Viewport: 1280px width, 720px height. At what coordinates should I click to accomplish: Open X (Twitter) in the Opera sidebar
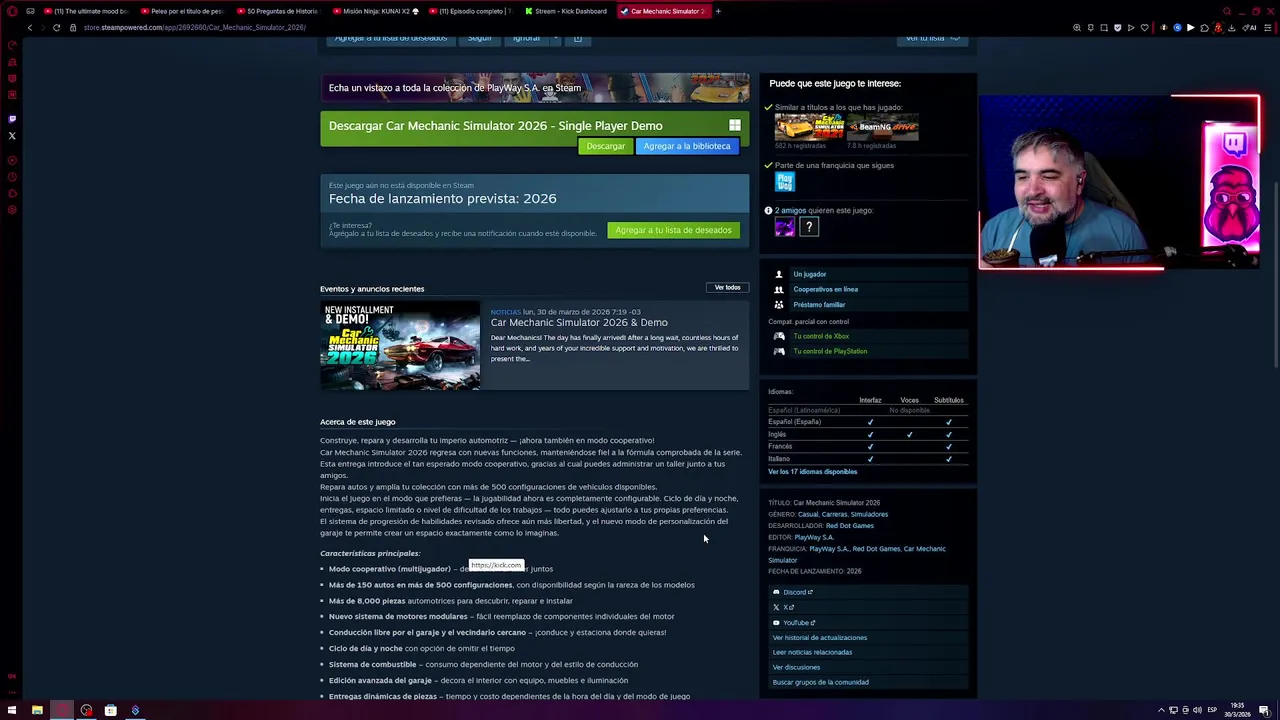[x=12, y=135]
